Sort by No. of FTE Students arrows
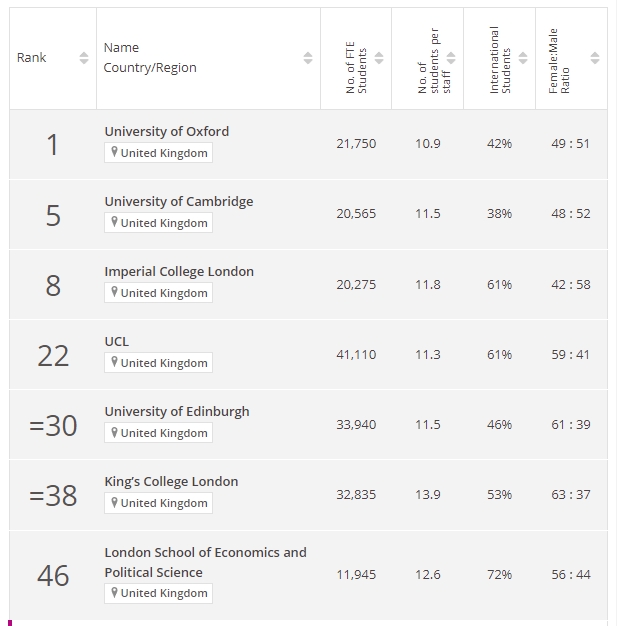This screenshot has width=617, height=626. tap(379, 58)
